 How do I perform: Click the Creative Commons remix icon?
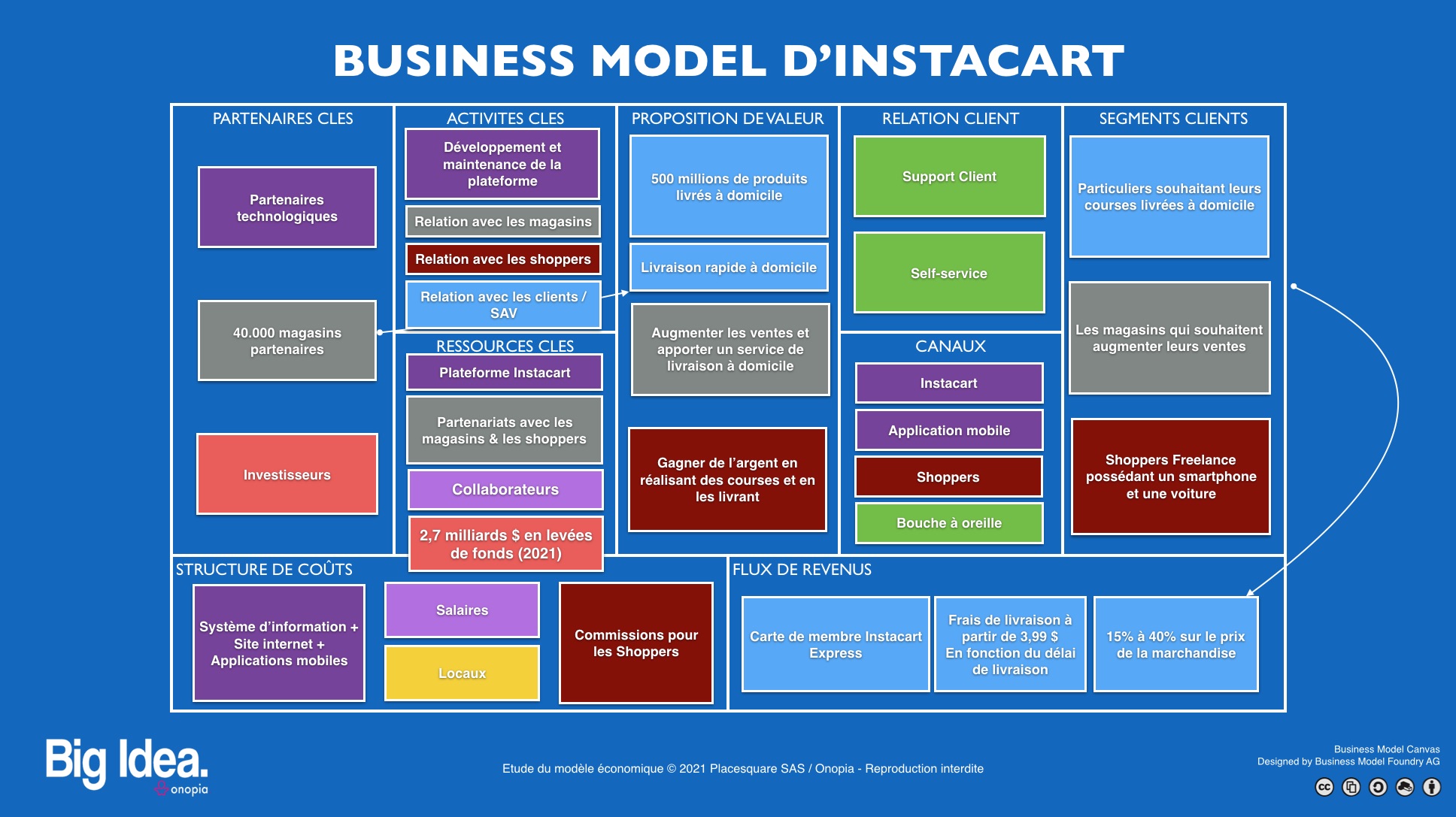[1405, 787]
